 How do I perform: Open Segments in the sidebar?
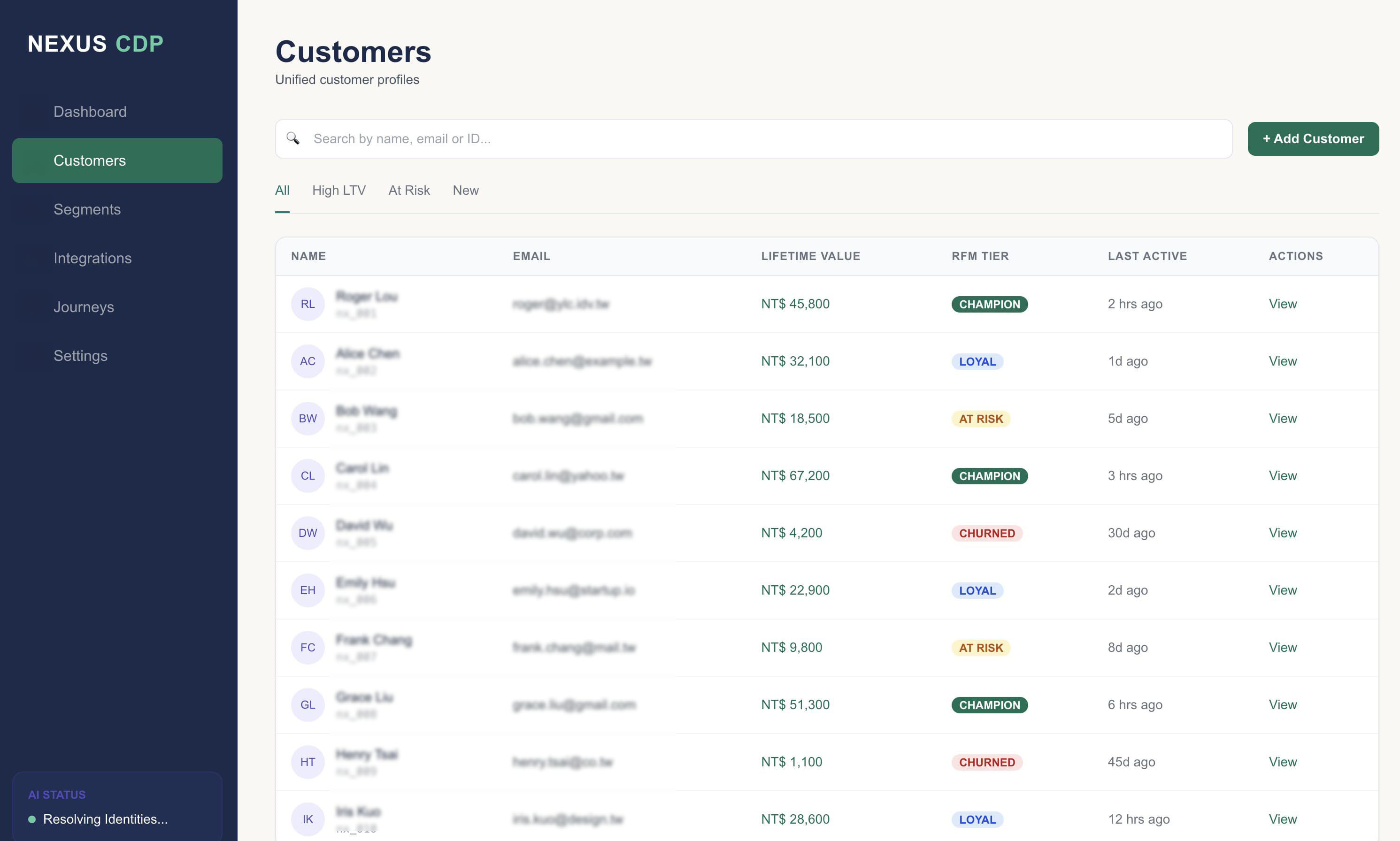[x=87, y=209]
